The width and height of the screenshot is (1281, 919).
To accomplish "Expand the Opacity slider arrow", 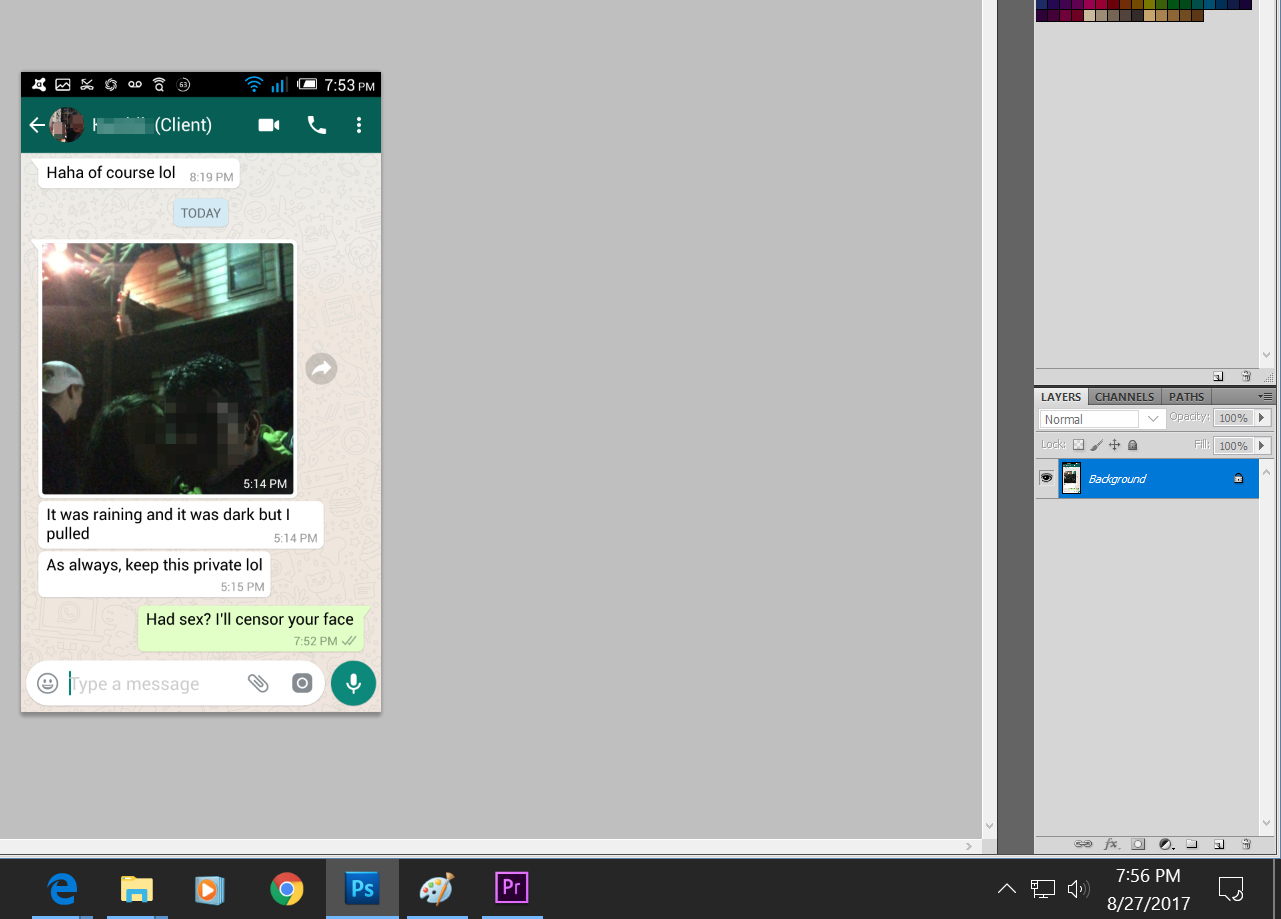I will (1262, 418).
